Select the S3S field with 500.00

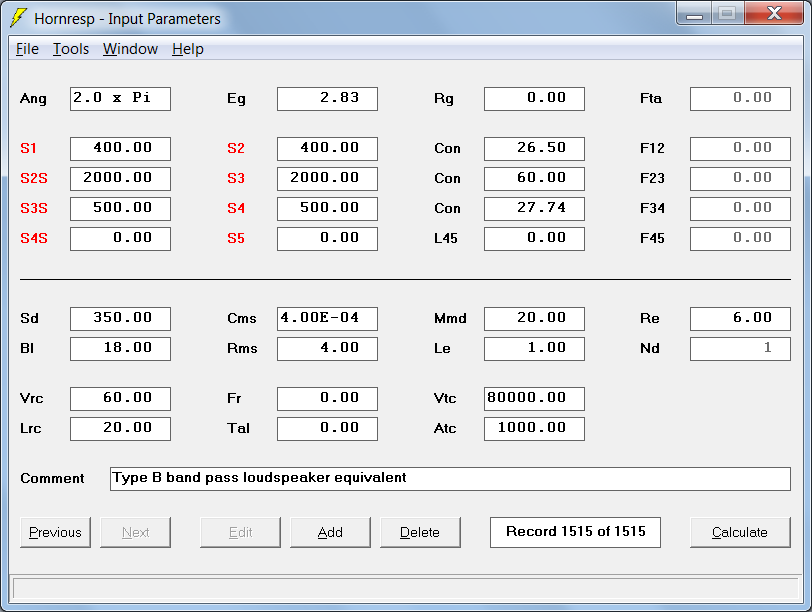coord(120,209)
